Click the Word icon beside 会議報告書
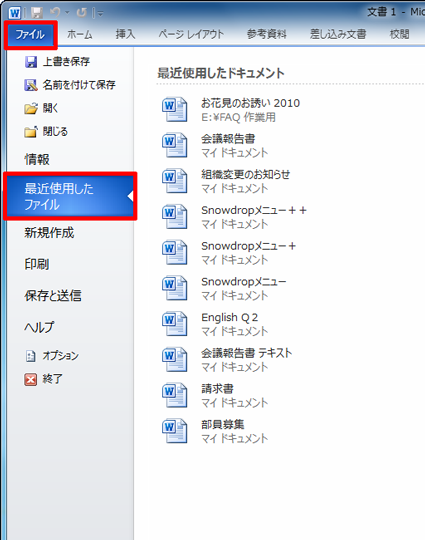The height and width of the screenshot is (540, 425). pos(175,145)
